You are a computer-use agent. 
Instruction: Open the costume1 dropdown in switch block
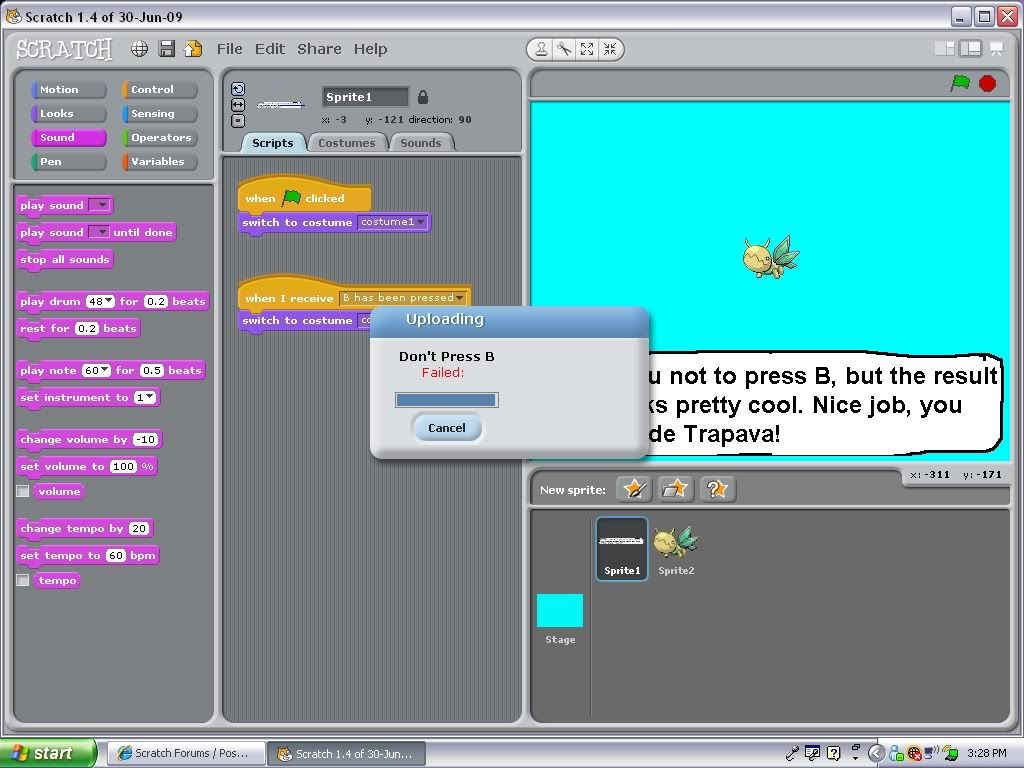pyautogui.click(x=421, y=222)
